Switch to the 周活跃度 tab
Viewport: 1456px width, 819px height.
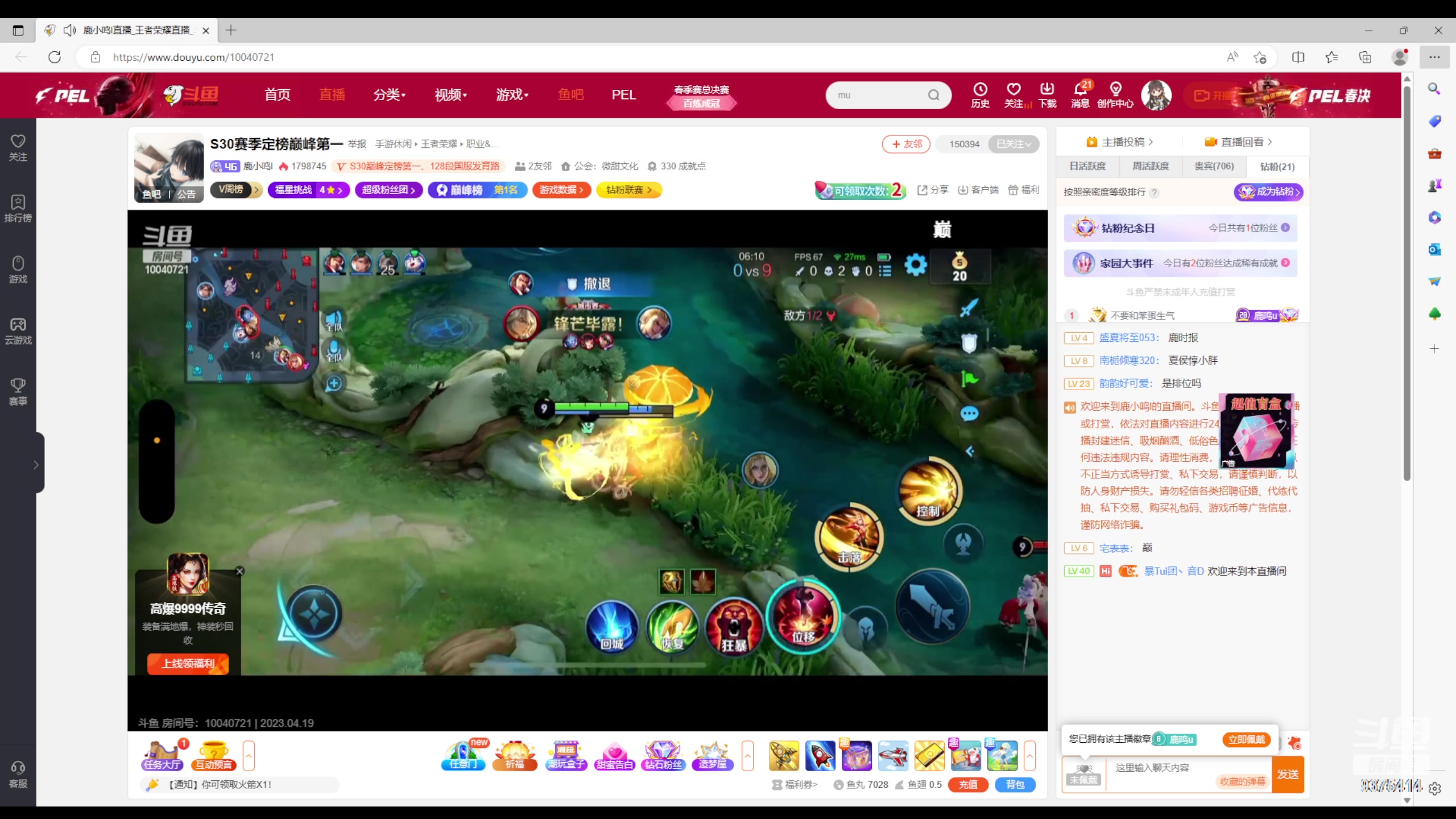coord(1151,166)
